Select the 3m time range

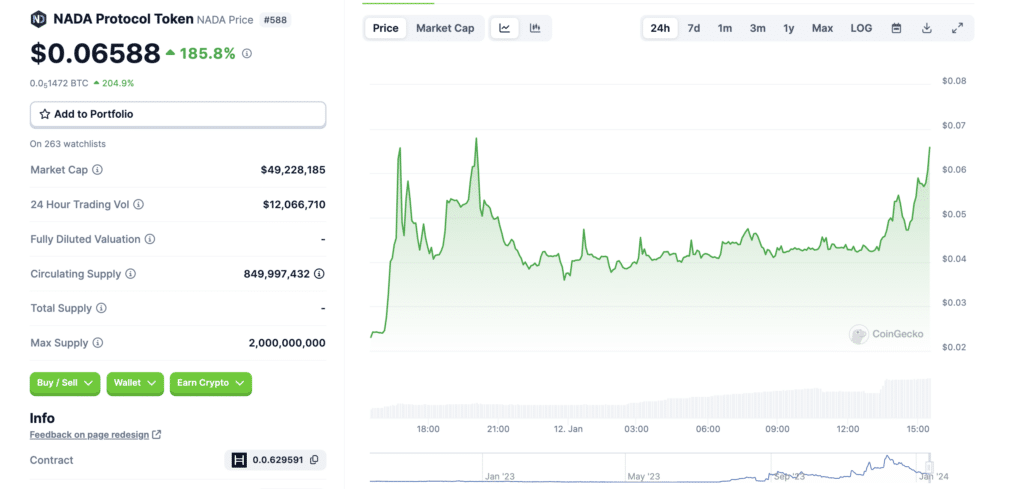pos(758,28)
